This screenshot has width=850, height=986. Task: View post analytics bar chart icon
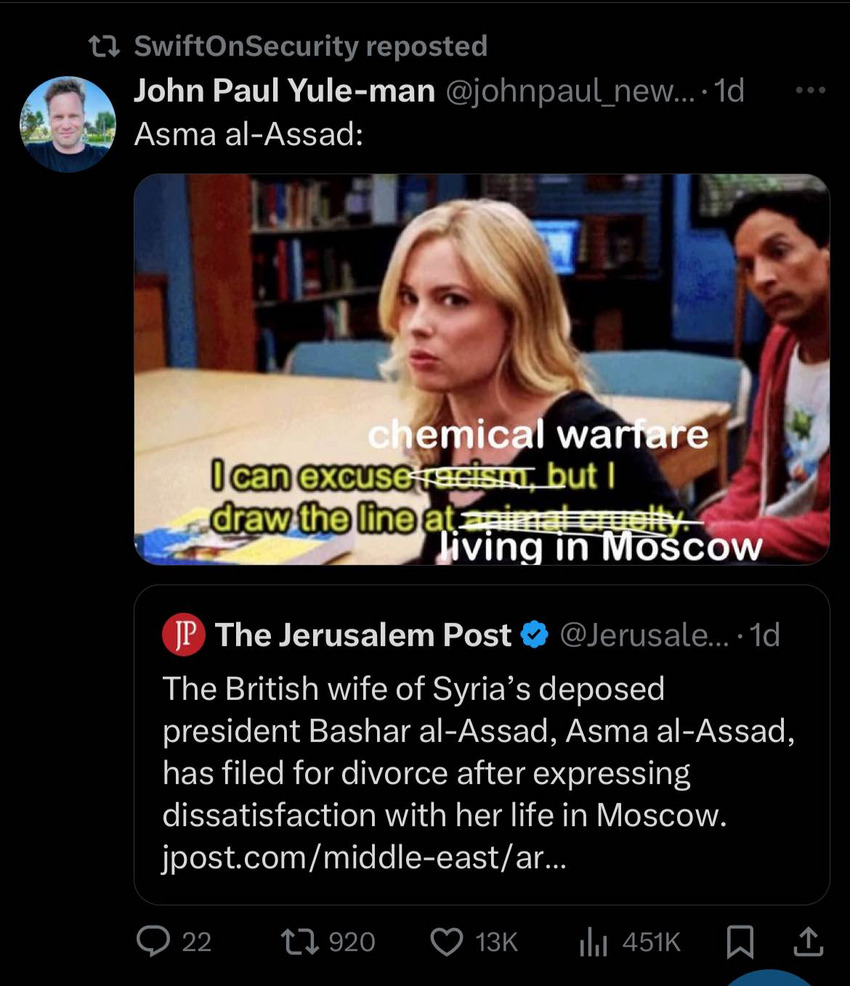click(x=592, y=942)
